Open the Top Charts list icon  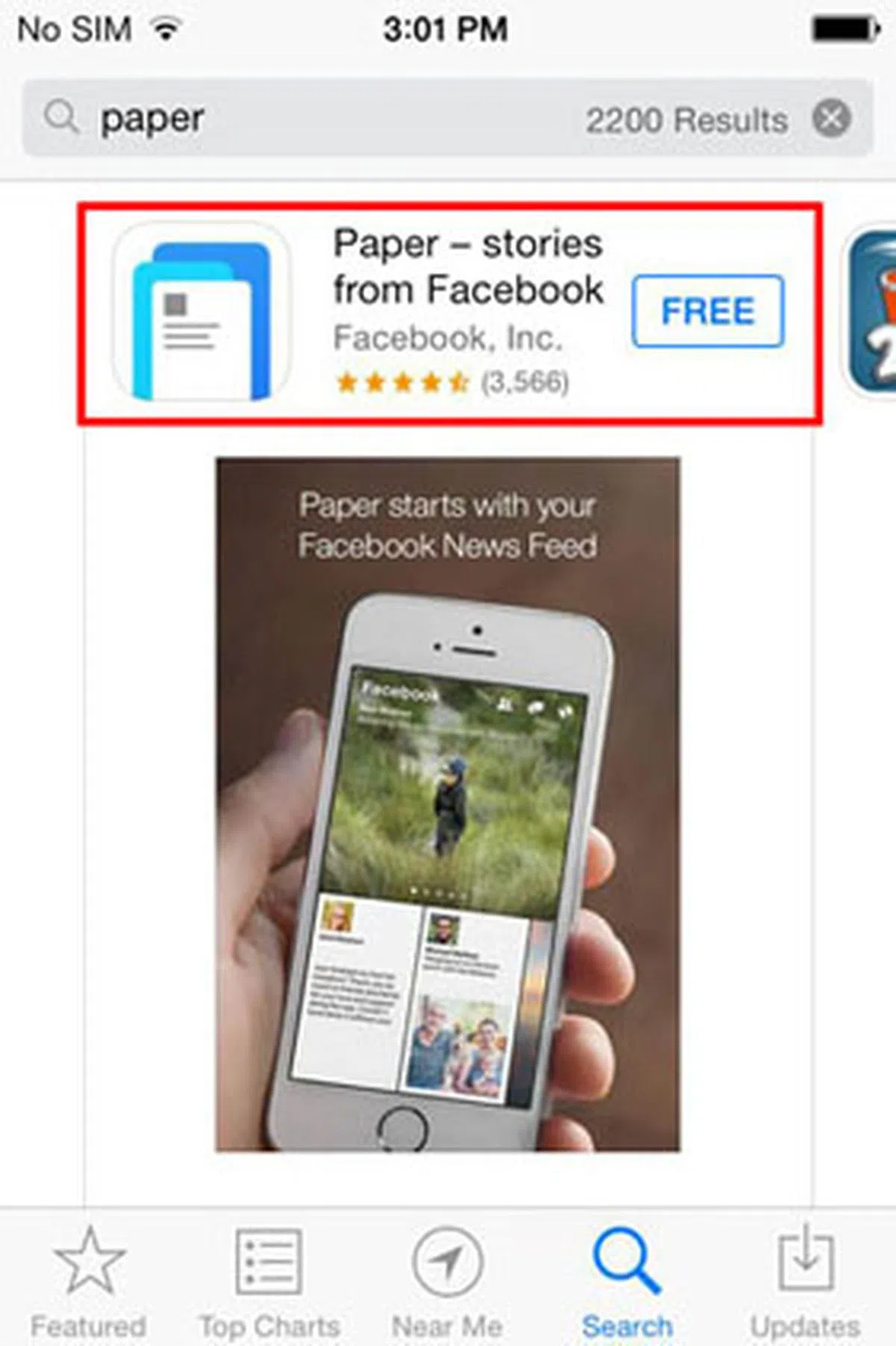point(269,1261)
